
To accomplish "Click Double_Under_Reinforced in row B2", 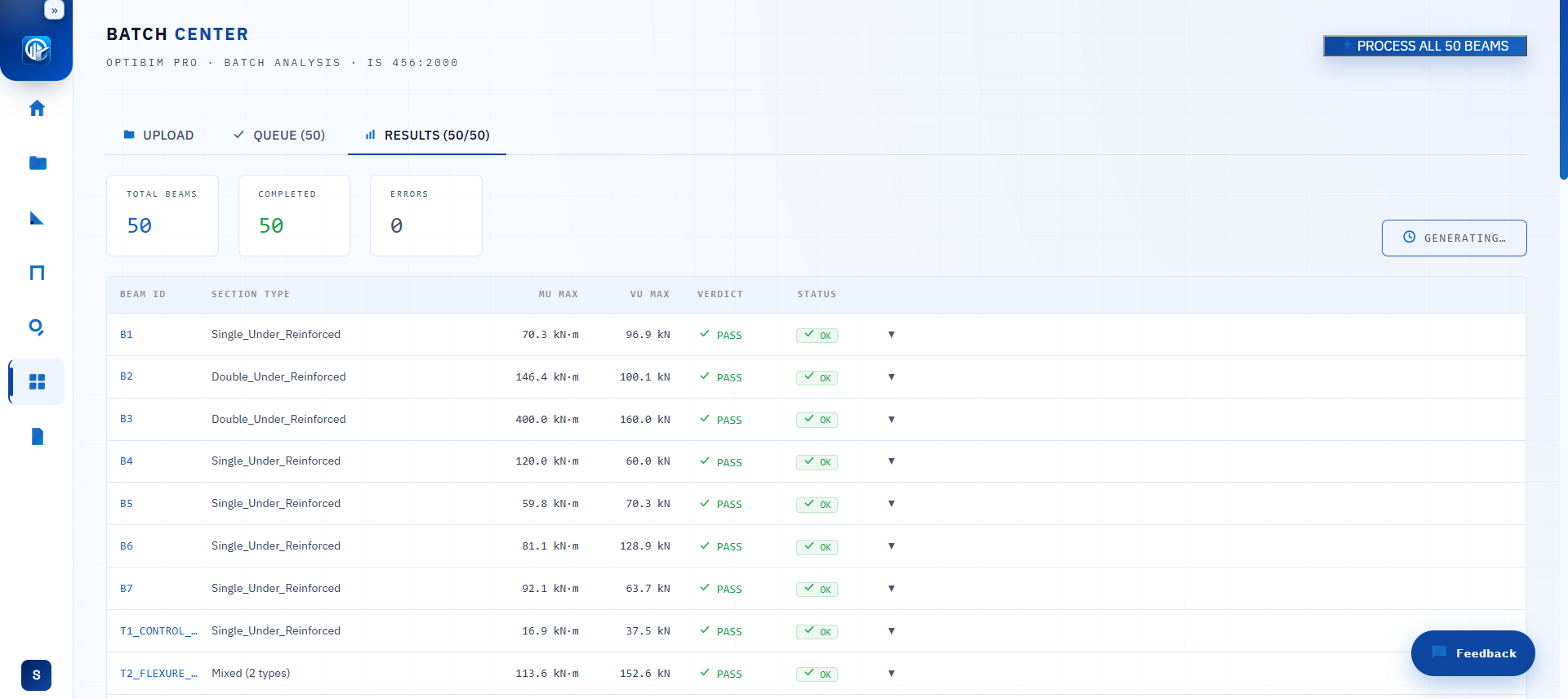I will click(278, 376).
